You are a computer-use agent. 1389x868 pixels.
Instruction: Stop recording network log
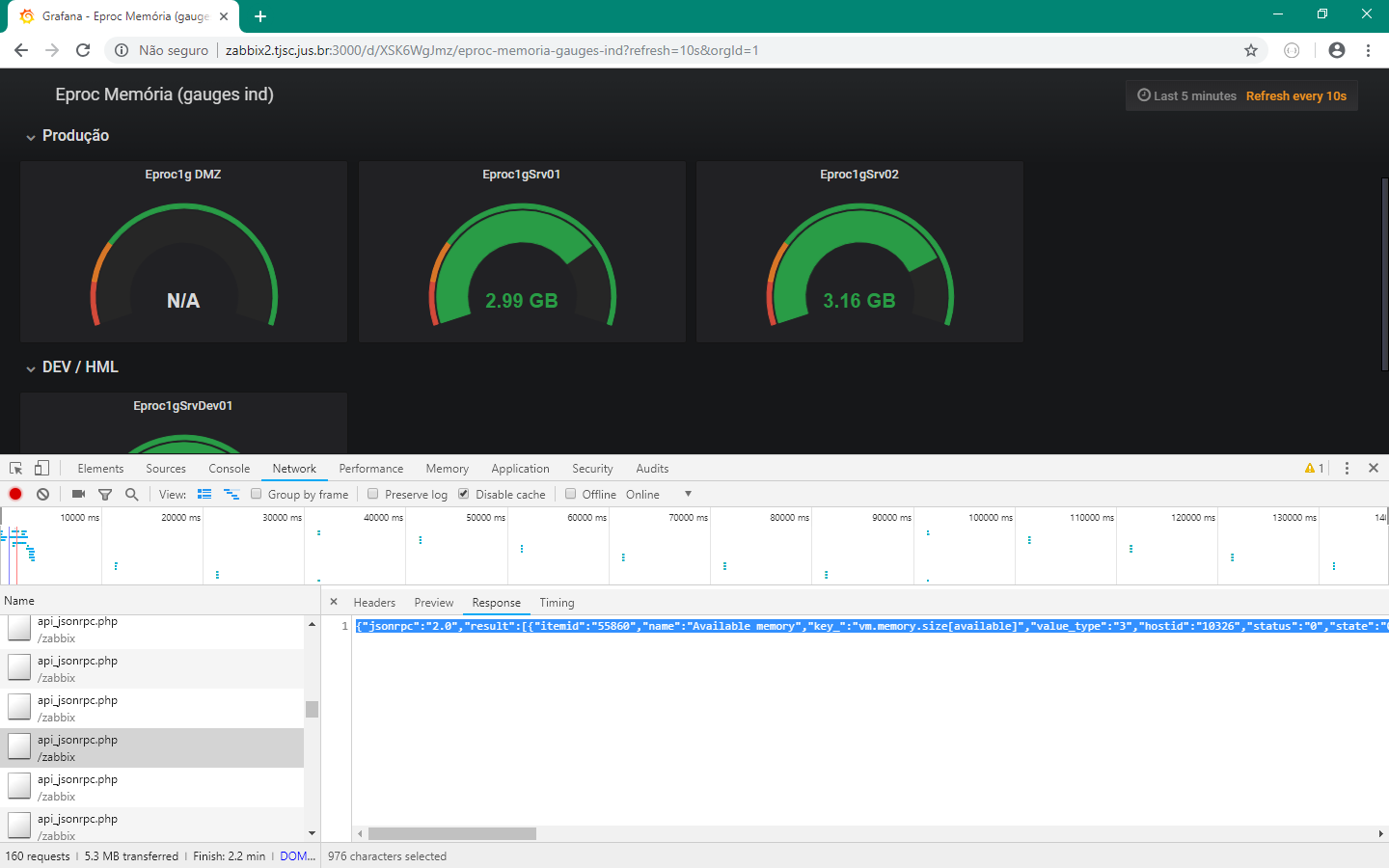14,494
